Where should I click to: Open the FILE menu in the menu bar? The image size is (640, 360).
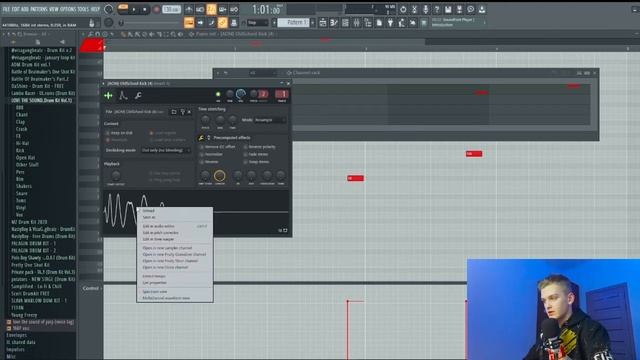pos(6,9)
